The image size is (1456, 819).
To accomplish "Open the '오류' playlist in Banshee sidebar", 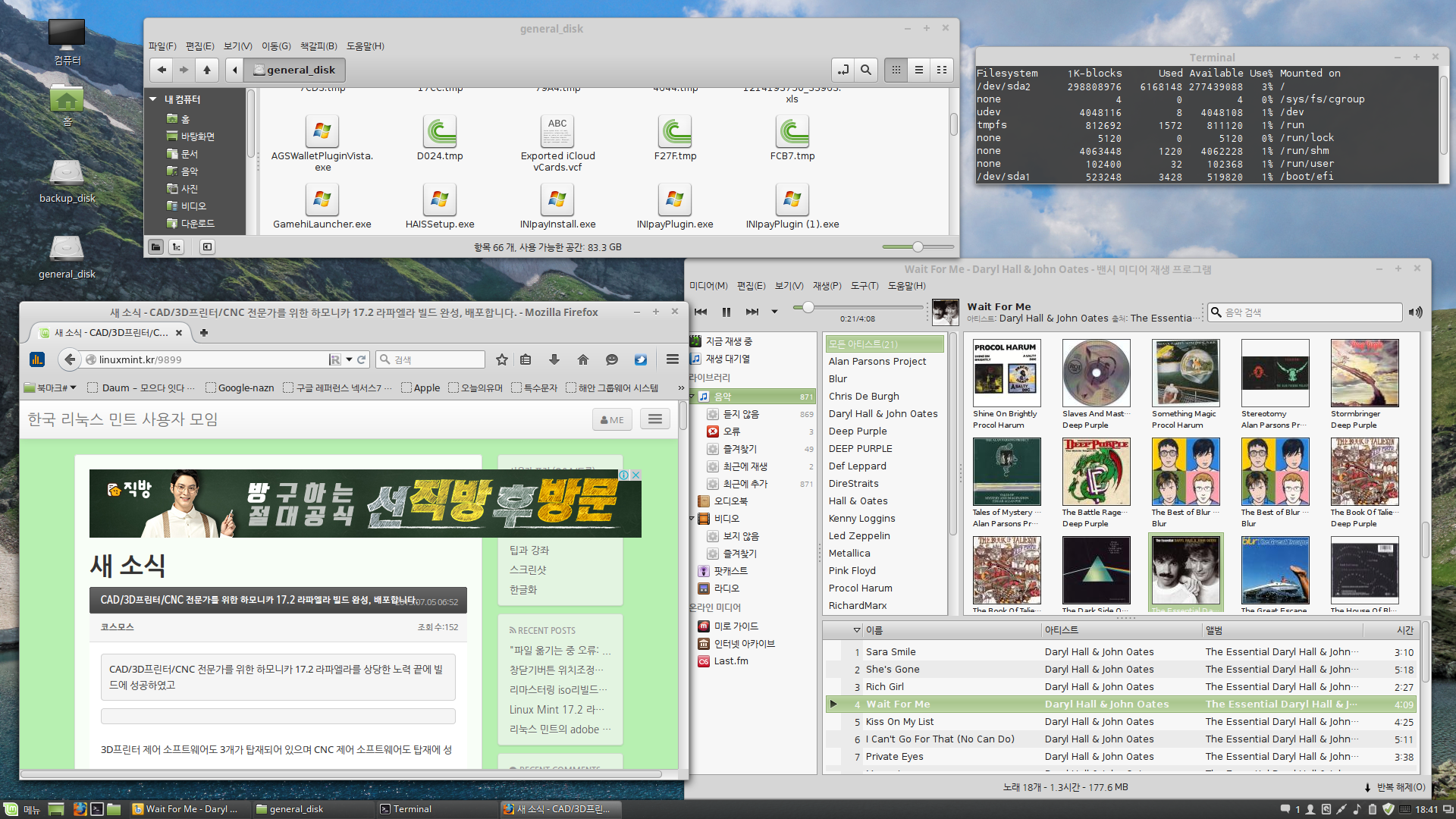I will coord(732,431).
